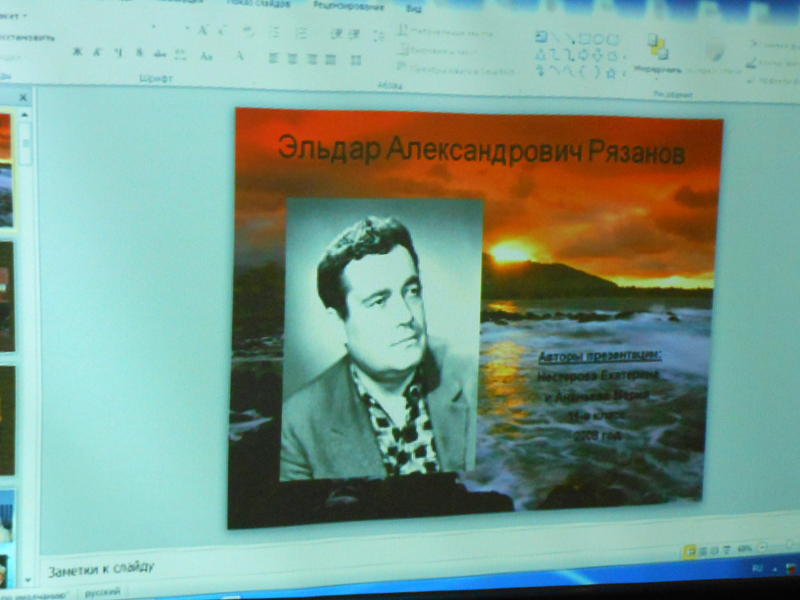Screen dimensions: 800x600
Task: Select the bulleted list icon
Action: (x=273, y=32)
